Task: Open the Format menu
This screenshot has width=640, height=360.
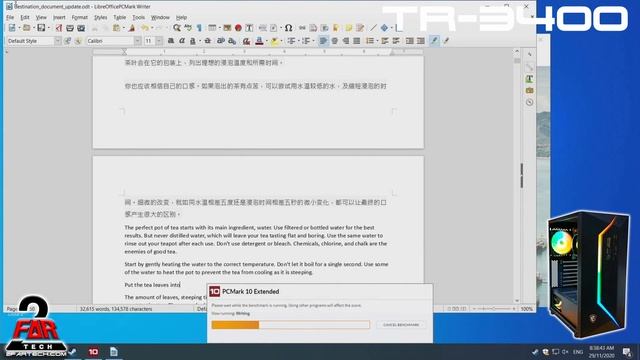Action: [x=80, y=18]
